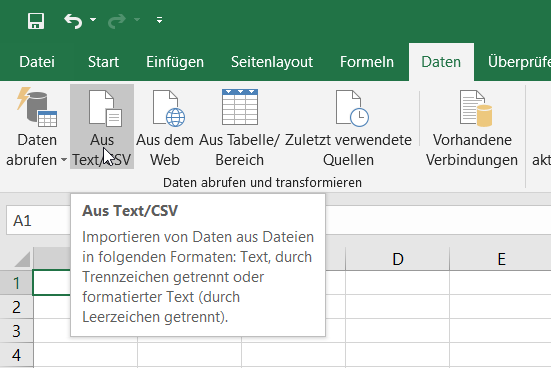
Task: Click the Name Box showing A1
Action: tap(38, 221)
